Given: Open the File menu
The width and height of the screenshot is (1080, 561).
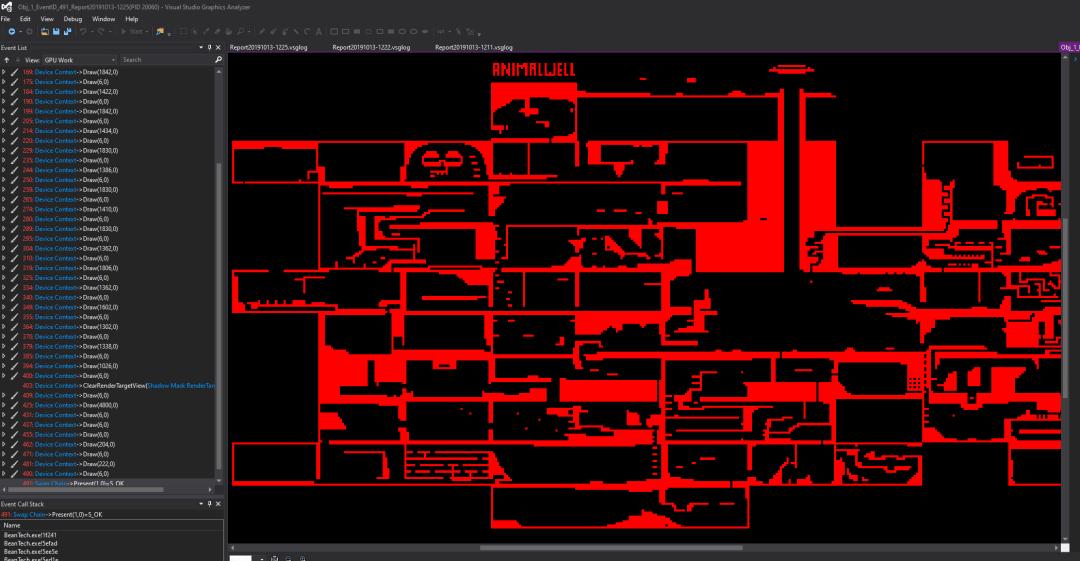Looking at the screenshot, I should (x=6, y=19).
